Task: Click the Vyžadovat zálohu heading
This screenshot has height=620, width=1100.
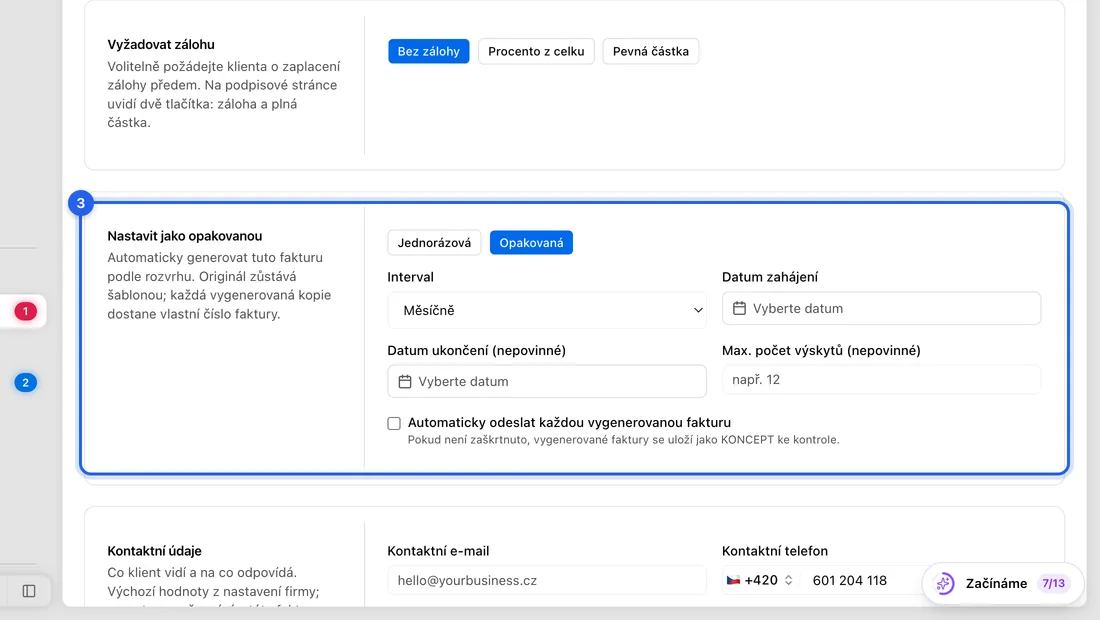Action: pyautogui.click(x=161, y=44)
